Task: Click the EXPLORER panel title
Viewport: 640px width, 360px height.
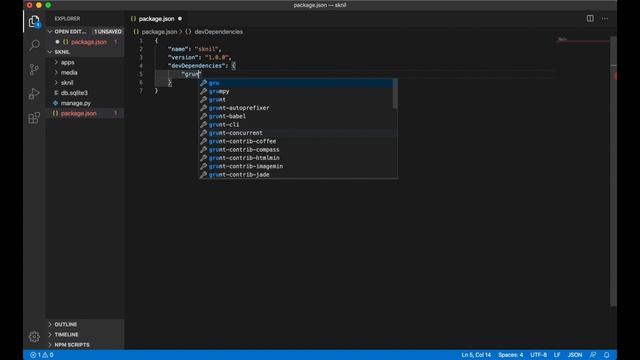Action: (x=67, y=19)
